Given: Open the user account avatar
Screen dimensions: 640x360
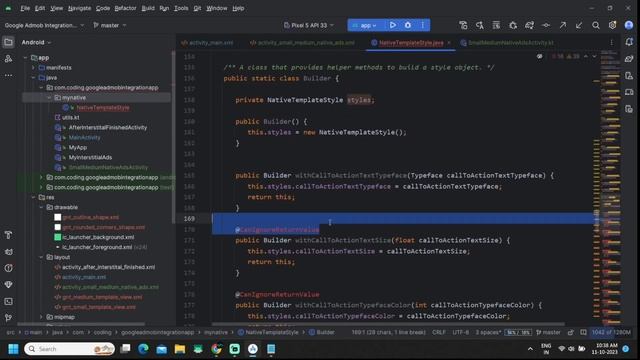Looking at the screenshot, I should (629, 25).
